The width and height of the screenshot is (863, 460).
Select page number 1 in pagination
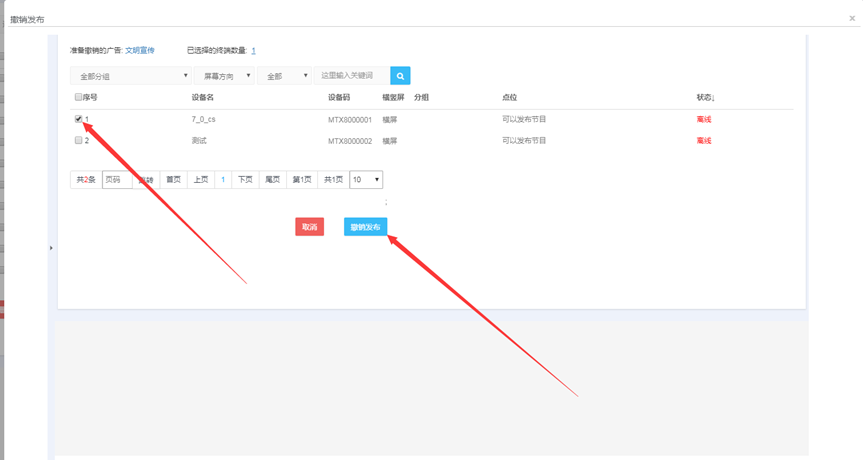pos(223,180)
